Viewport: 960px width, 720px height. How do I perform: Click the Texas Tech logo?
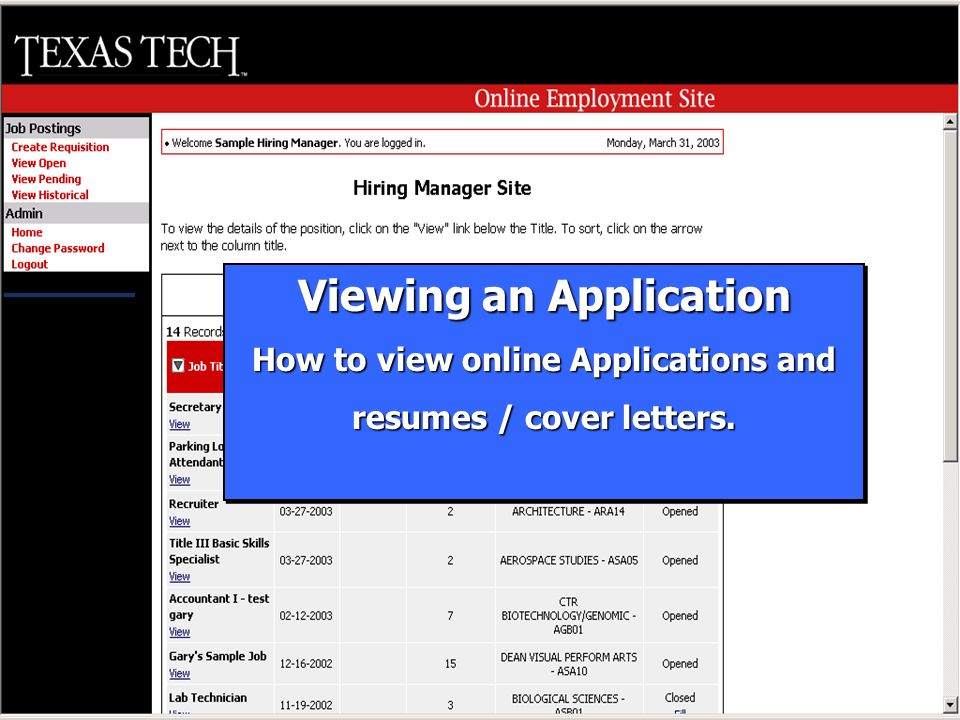[x=130, y=54]
